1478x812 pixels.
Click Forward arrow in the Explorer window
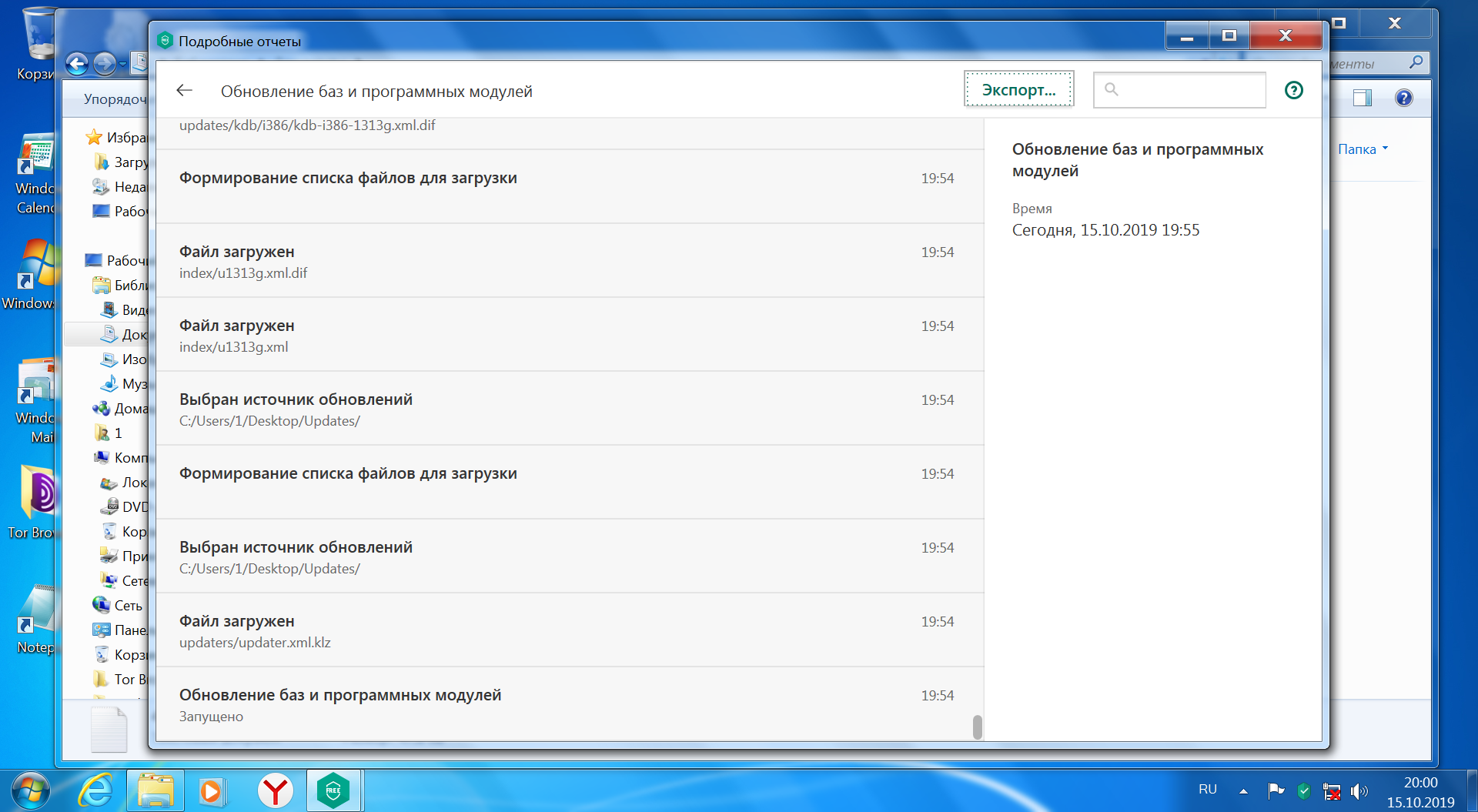point(105,63)
